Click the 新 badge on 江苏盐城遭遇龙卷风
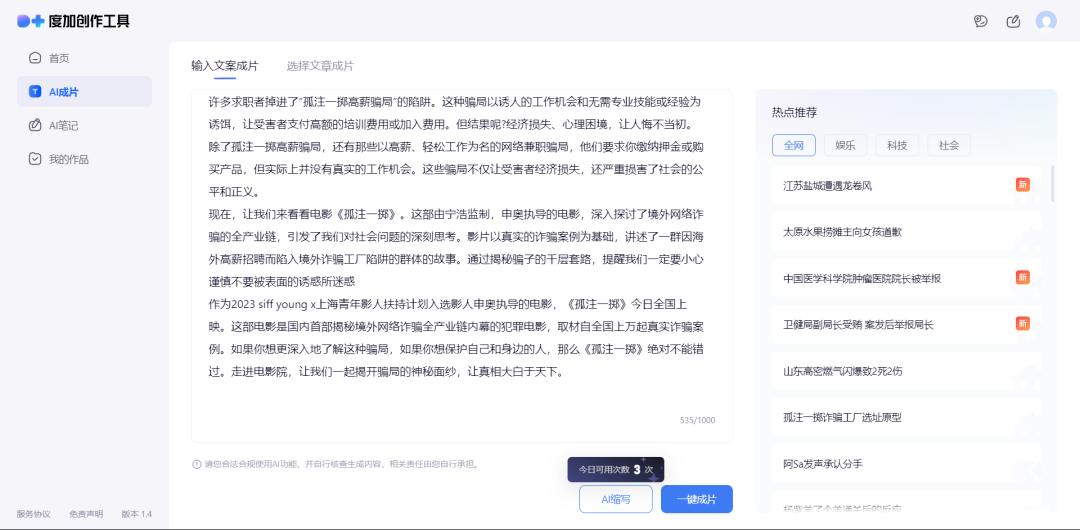 [1023, 185]
